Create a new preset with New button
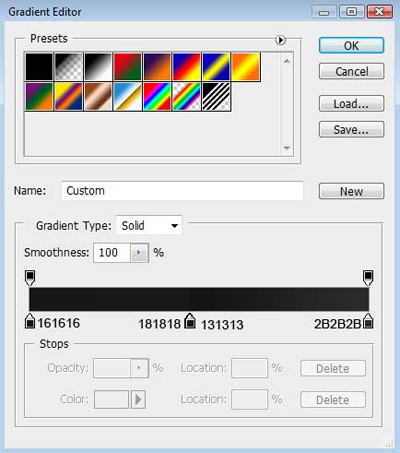400x453 pixels. (x=351, y=191)
